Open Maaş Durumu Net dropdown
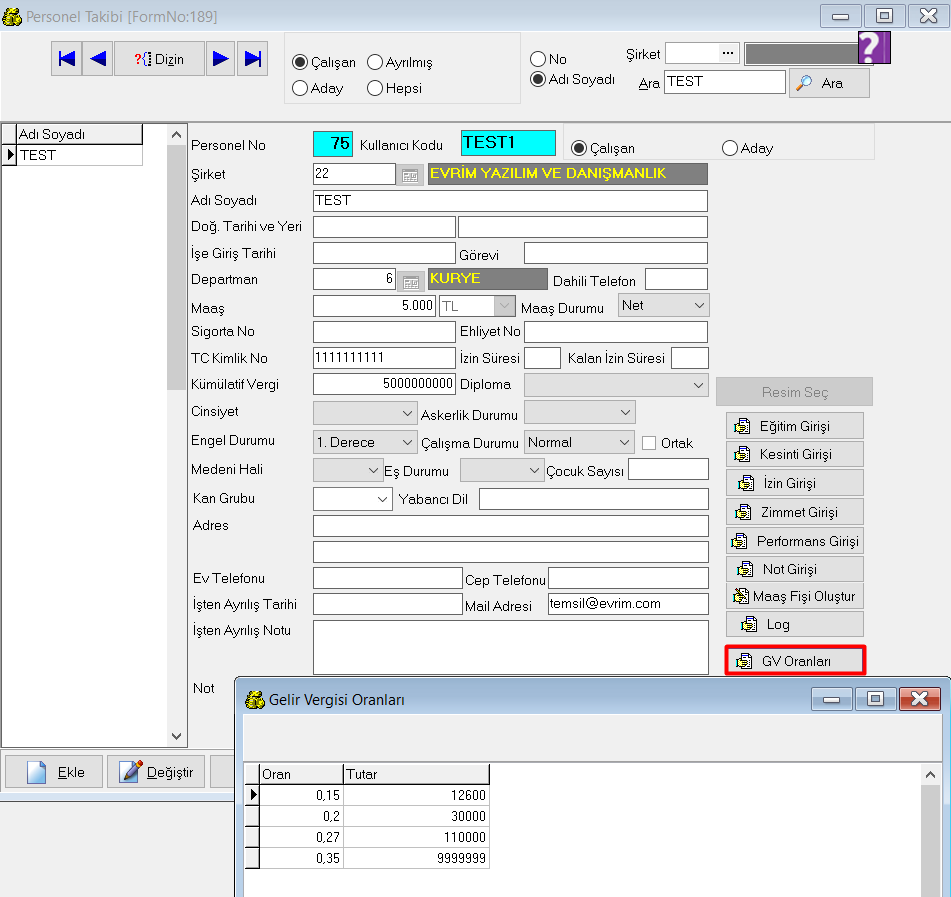Screen dimensions: 951x897 (664, 305)
